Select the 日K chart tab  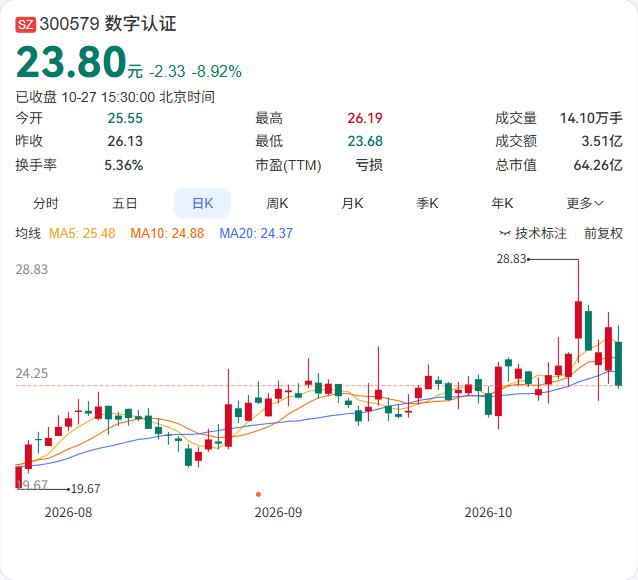[x=202, y=203]
